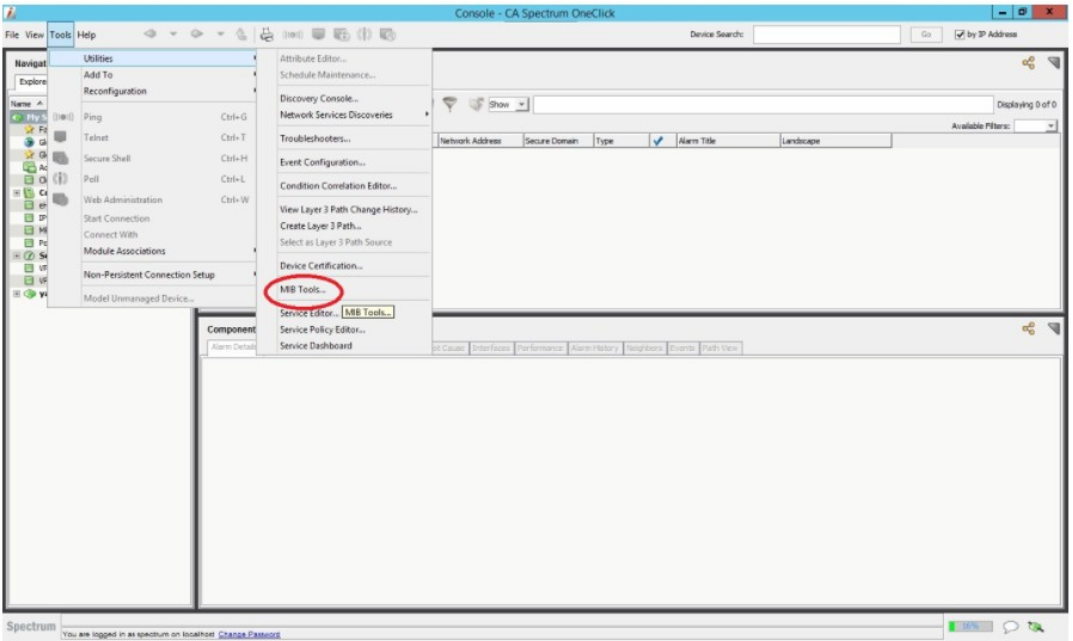Screen dimensions: 1073x641
Task: Click the icon left of the Show dropdown
Action: coord(476,104)
